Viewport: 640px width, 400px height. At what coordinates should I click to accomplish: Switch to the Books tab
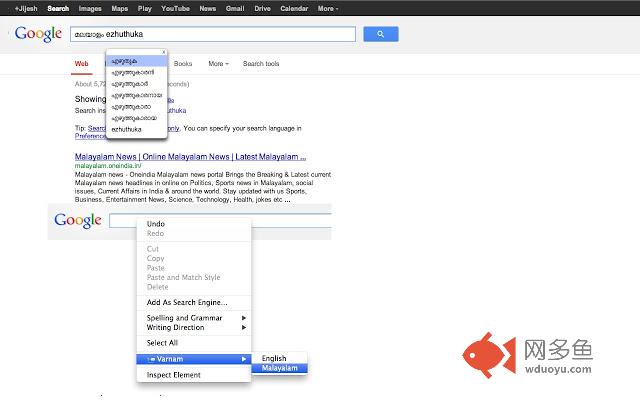point(182,64)
